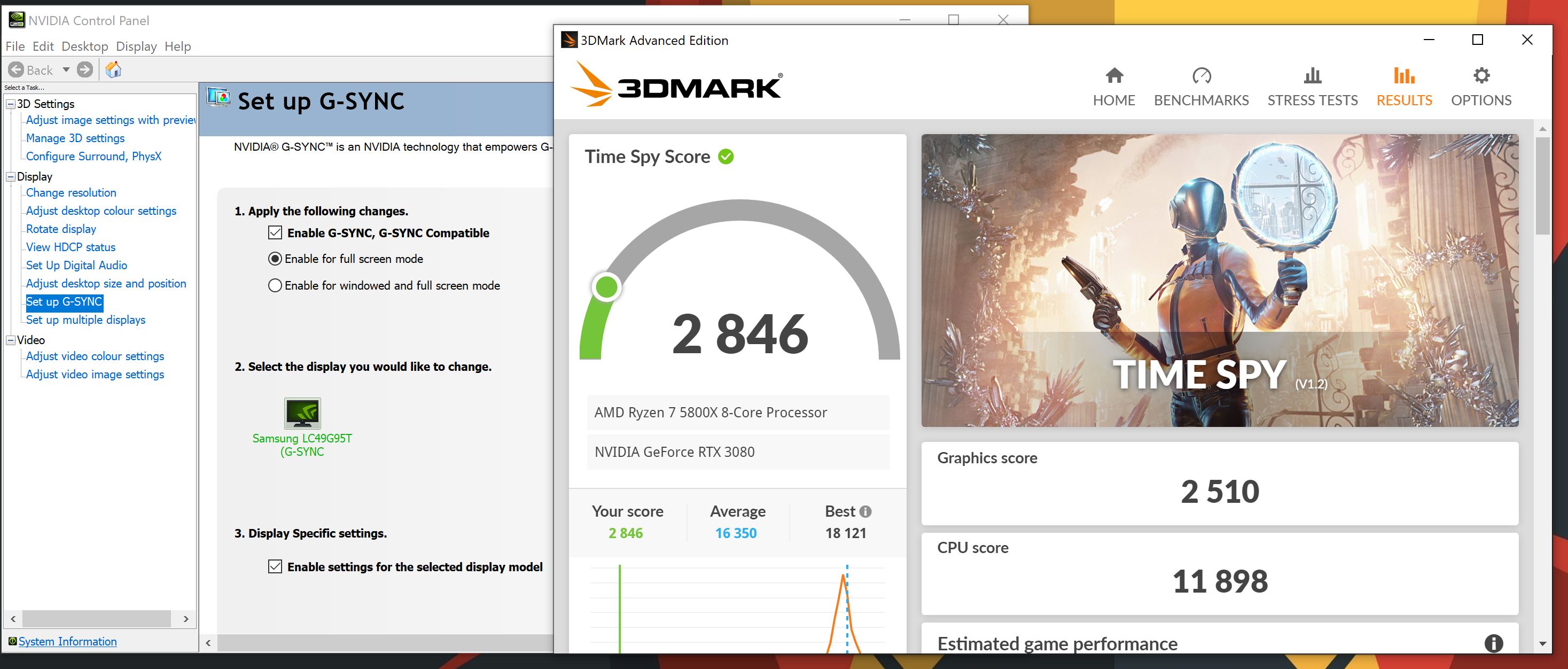
Task: Open Change resolution
Action: pyautogui.click(x=71, y=192)
